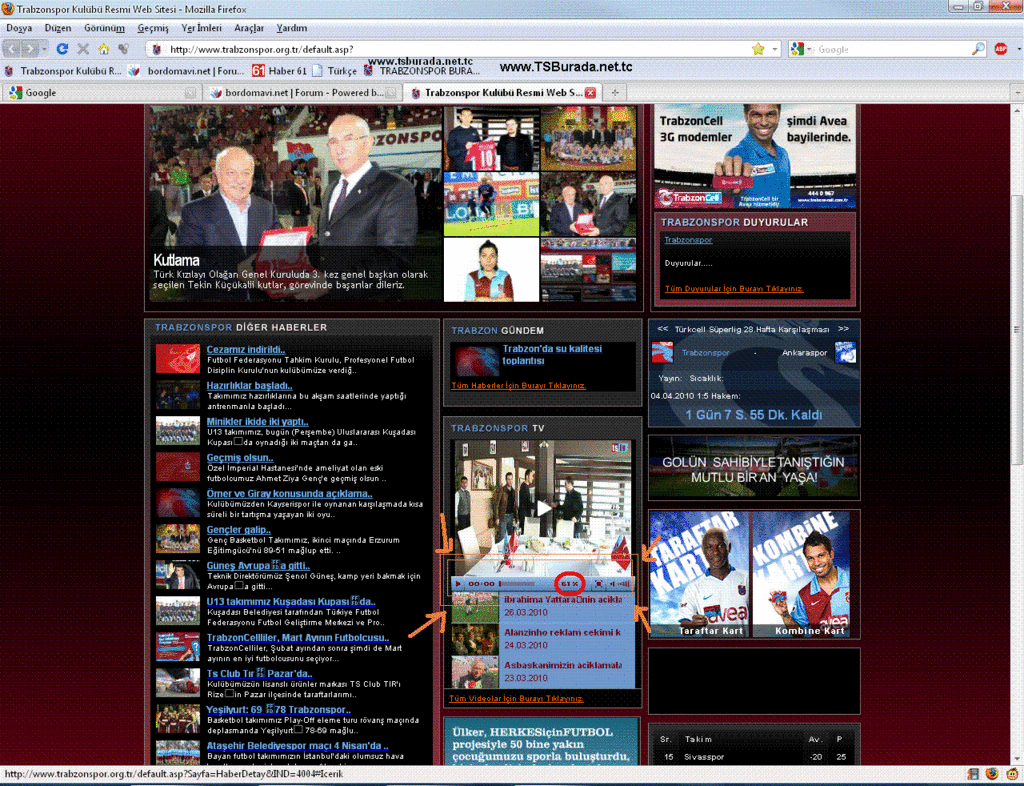This screenshot has height=786, width=1024.
Task: Click the Ankaraspor team logo in fixture
Action: tap(845, 353)
